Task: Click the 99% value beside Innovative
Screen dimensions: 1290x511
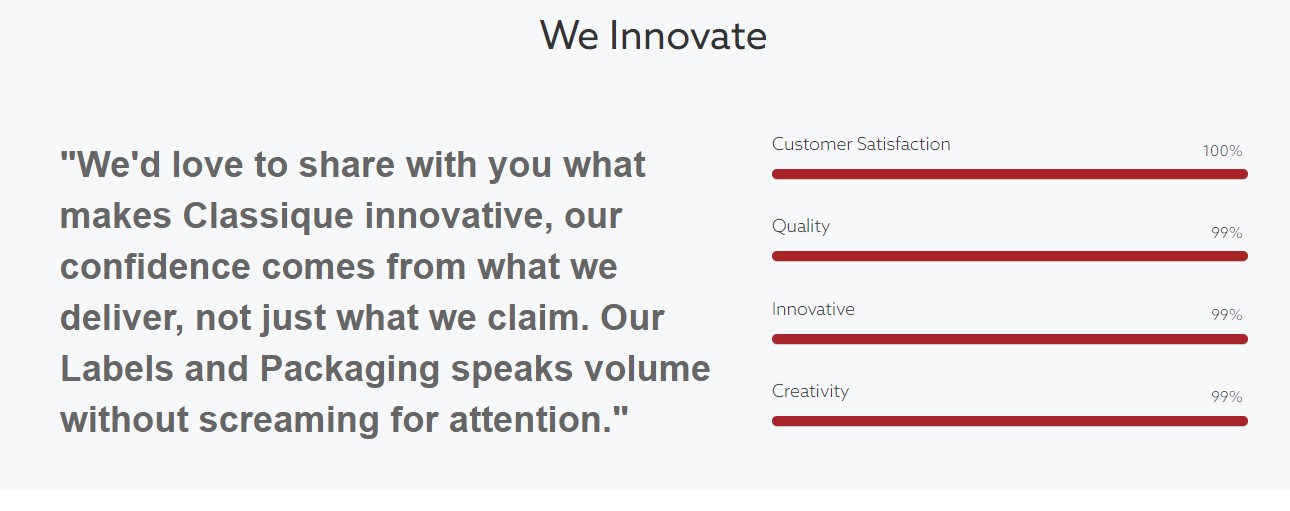Action: tap(1227, 315)
